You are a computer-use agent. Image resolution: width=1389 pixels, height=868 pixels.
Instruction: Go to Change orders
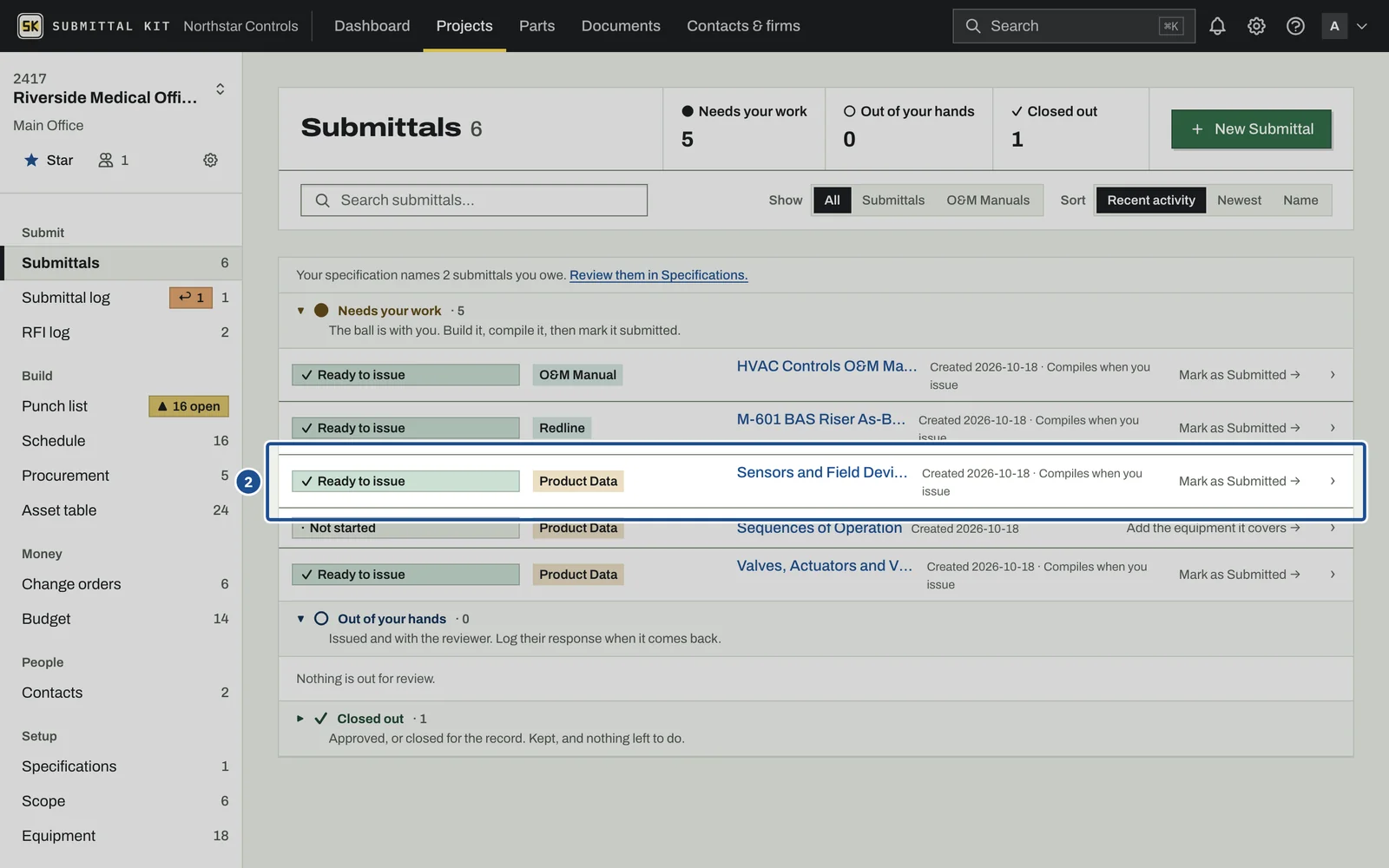point(122,584)
